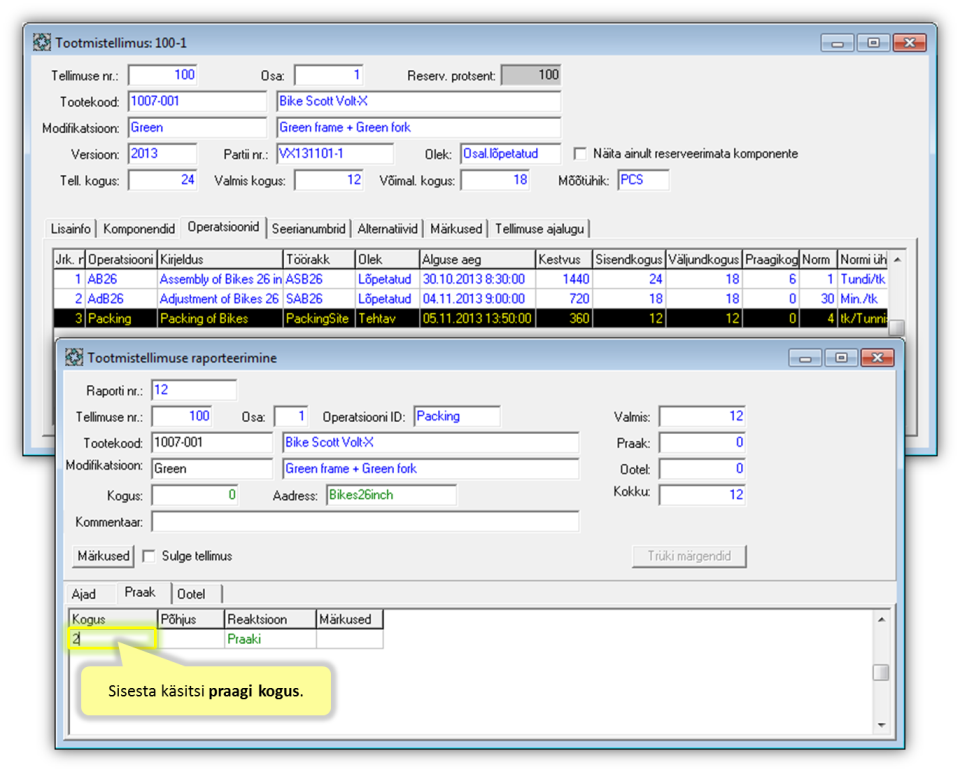The image size is (960, 772).
Task: Switch to the Ajad tab
Action: pos(84,594)
